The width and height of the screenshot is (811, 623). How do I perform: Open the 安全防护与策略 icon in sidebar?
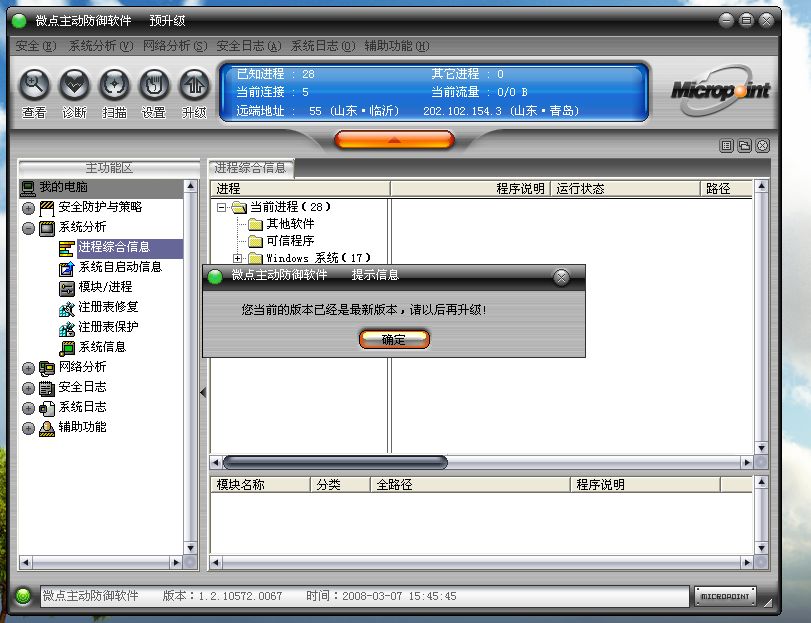point(47,208)
